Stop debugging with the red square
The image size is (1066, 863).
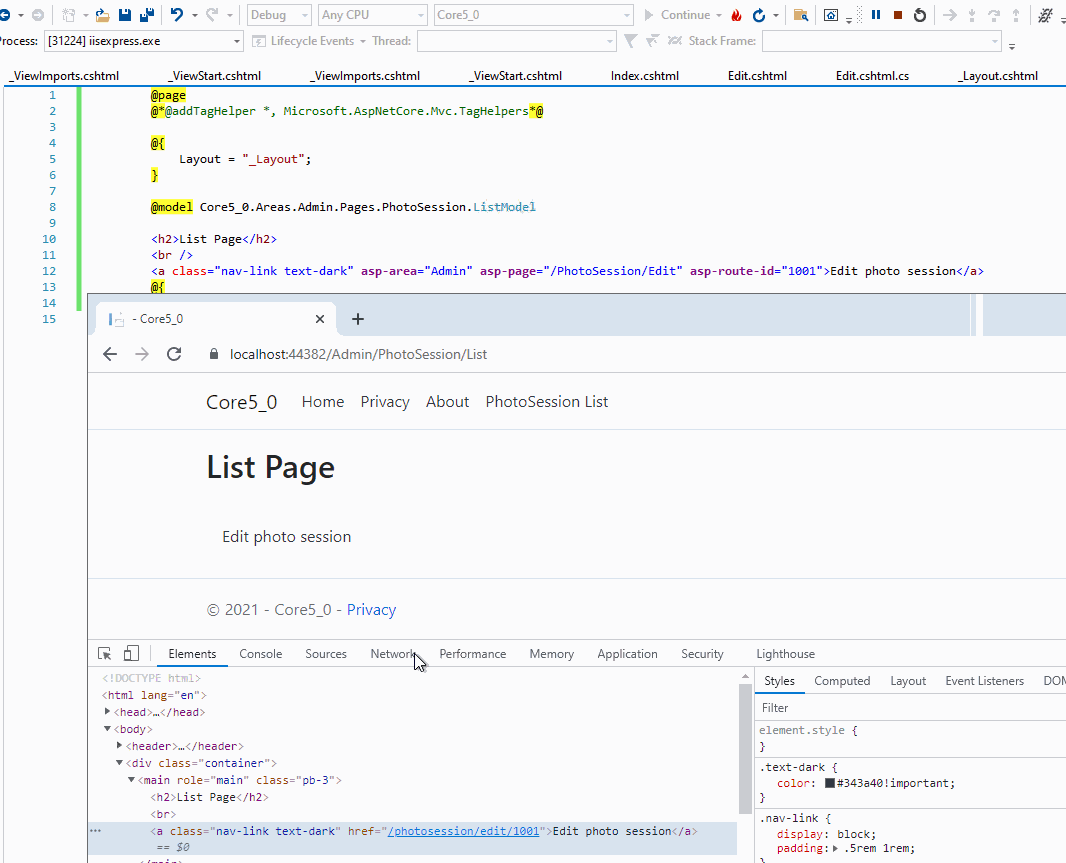[897, 15]
